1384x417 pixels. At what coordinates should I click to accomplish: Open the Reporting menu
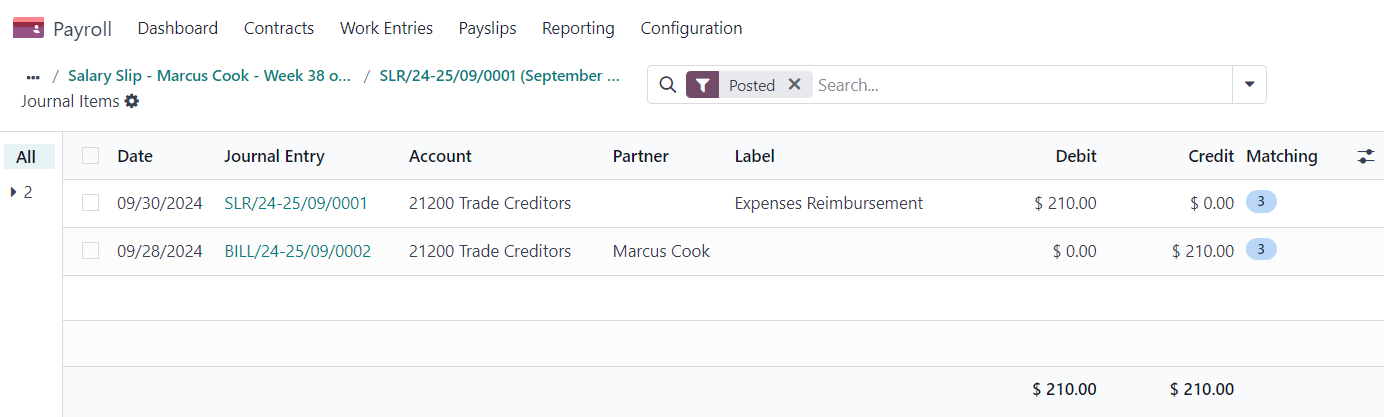point(578,28)
